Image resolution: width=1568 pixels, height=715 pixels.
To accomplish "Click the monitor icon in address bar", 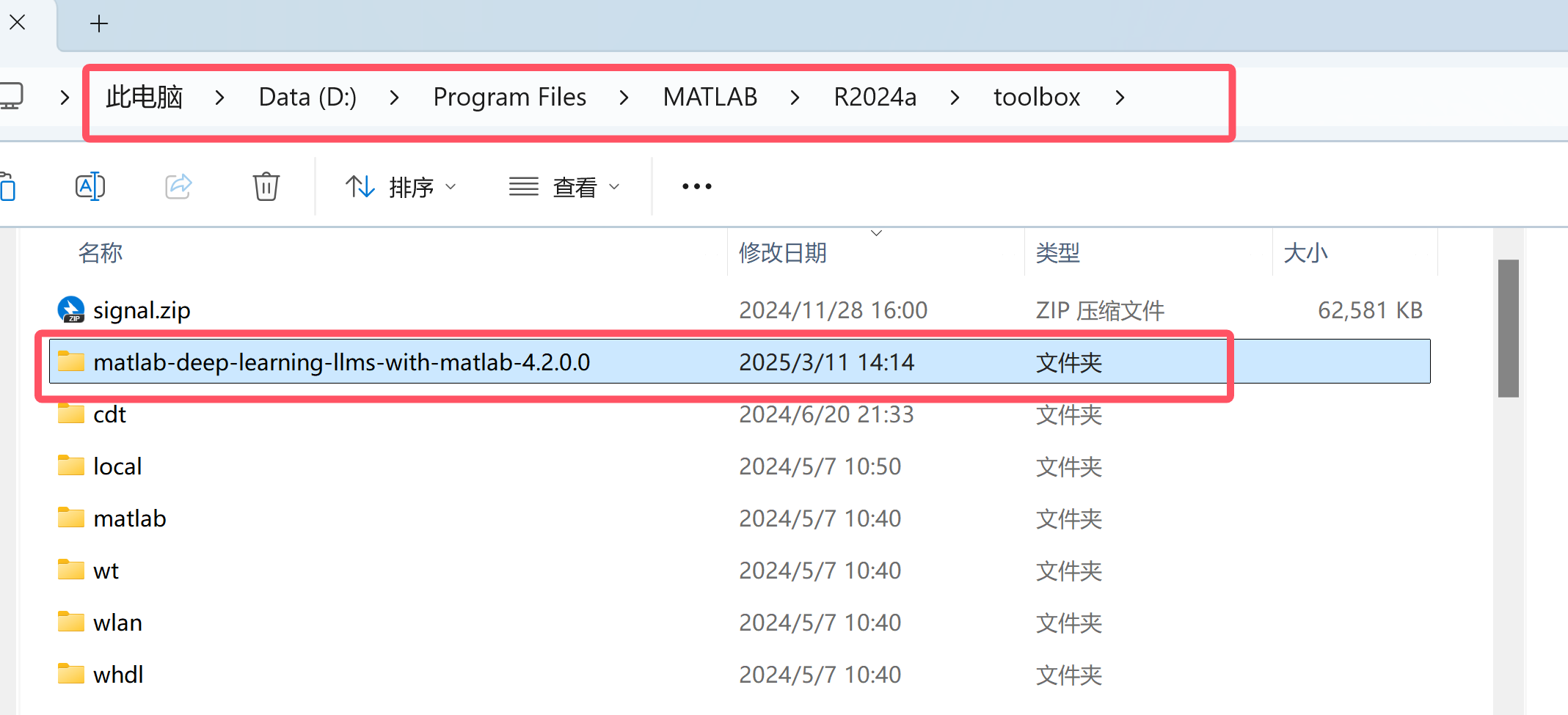I will (x=11, y=96).
